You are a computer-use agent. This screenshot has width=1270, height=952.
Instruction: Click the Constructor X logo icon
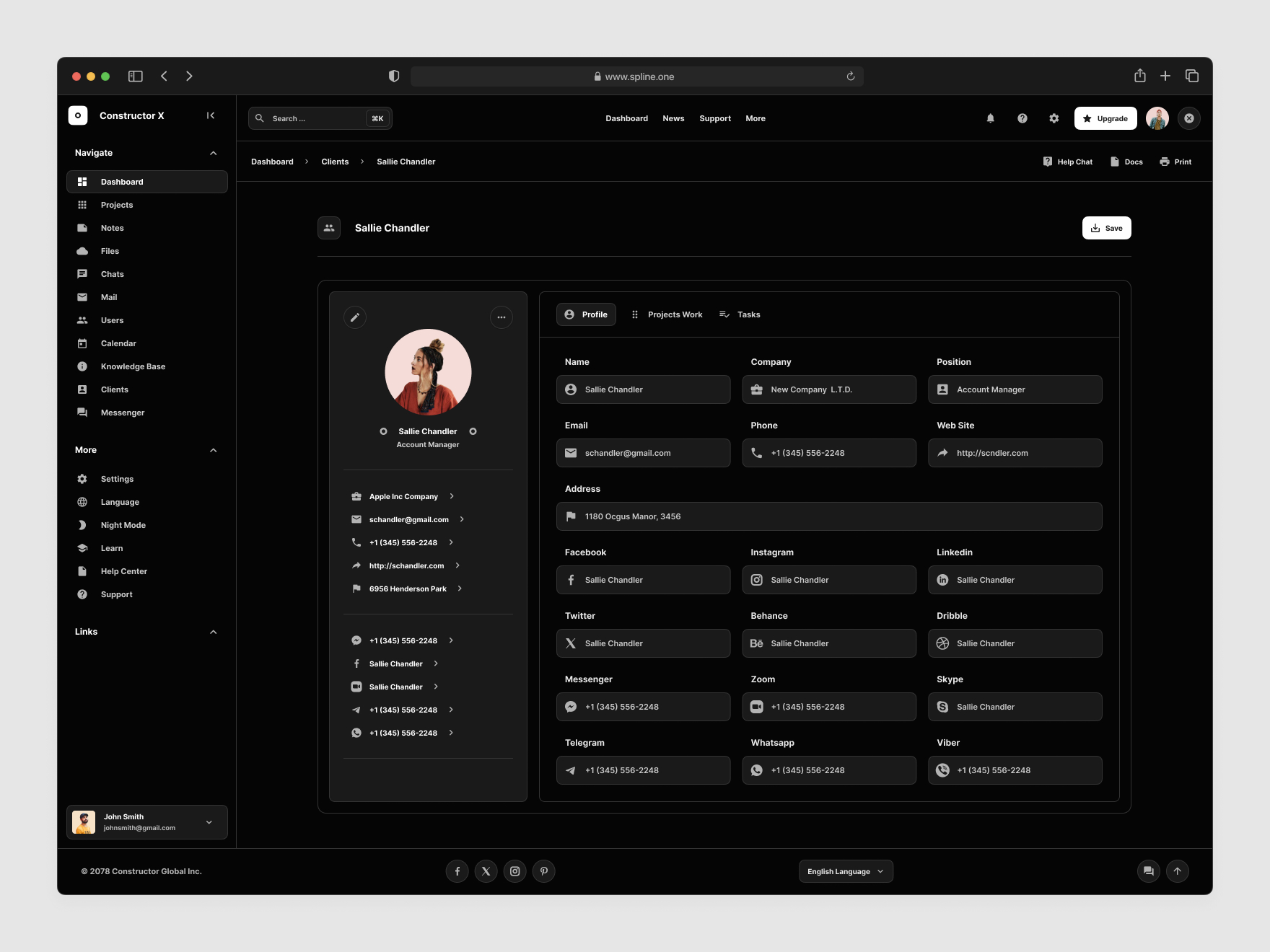[78, 115]
